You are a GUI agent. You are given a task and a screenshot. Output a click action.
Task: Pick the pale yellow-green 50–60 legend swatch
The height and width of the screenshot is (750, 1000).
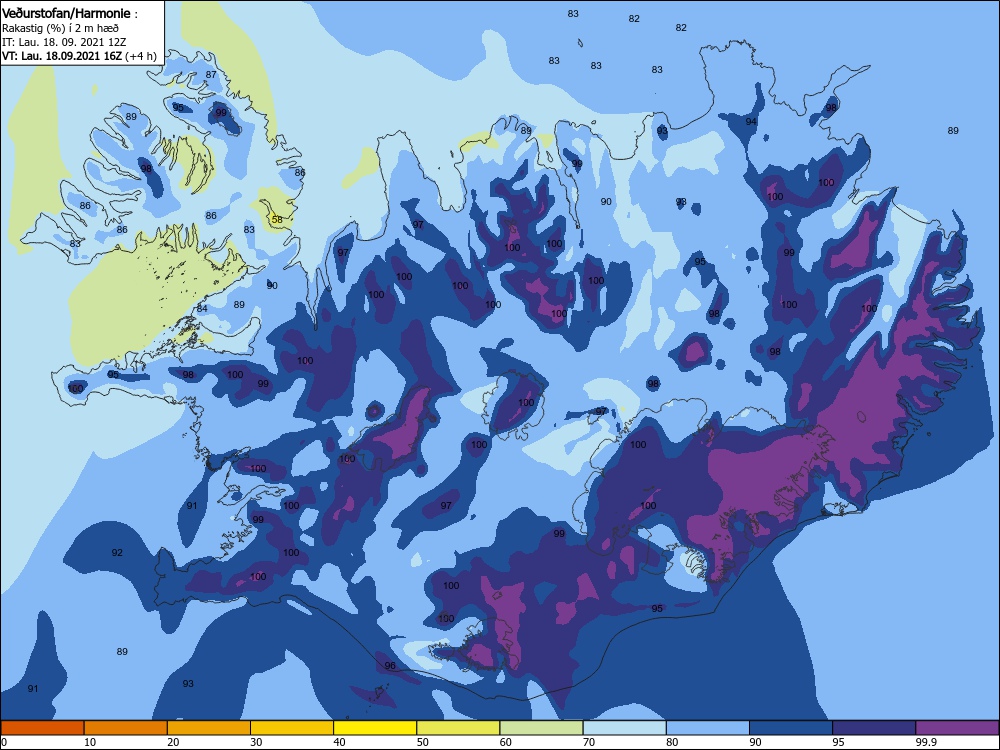pos(459,728)
